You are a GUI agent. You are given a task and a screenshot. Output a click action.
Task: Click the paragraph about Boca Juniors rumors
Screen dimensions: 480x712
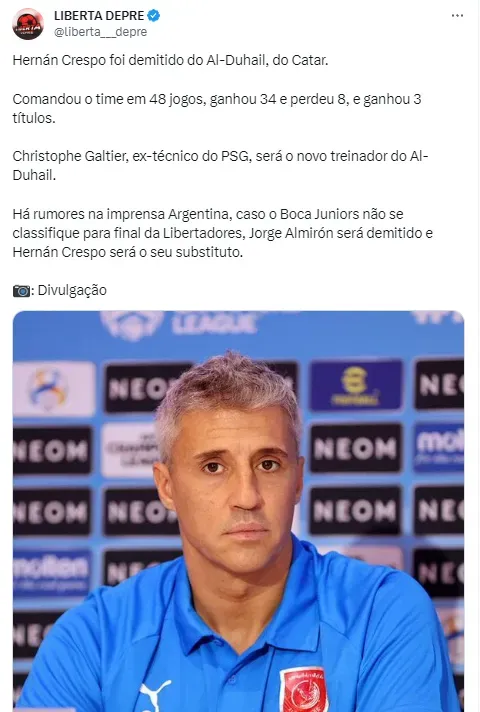(x=223, y=233)
